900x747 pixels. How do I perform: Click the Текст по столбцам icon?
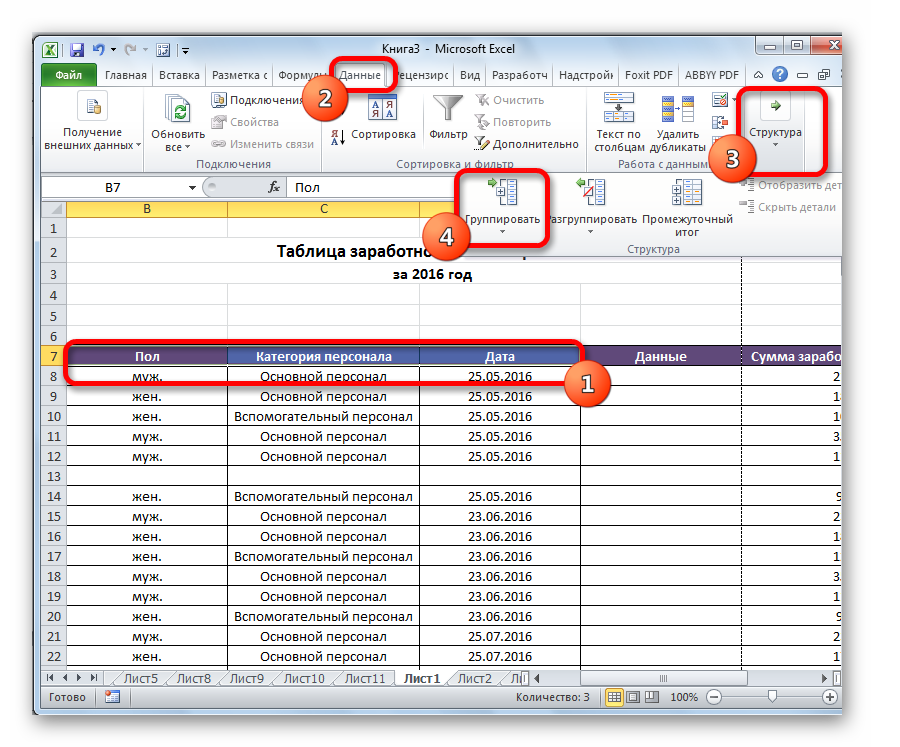618,109
